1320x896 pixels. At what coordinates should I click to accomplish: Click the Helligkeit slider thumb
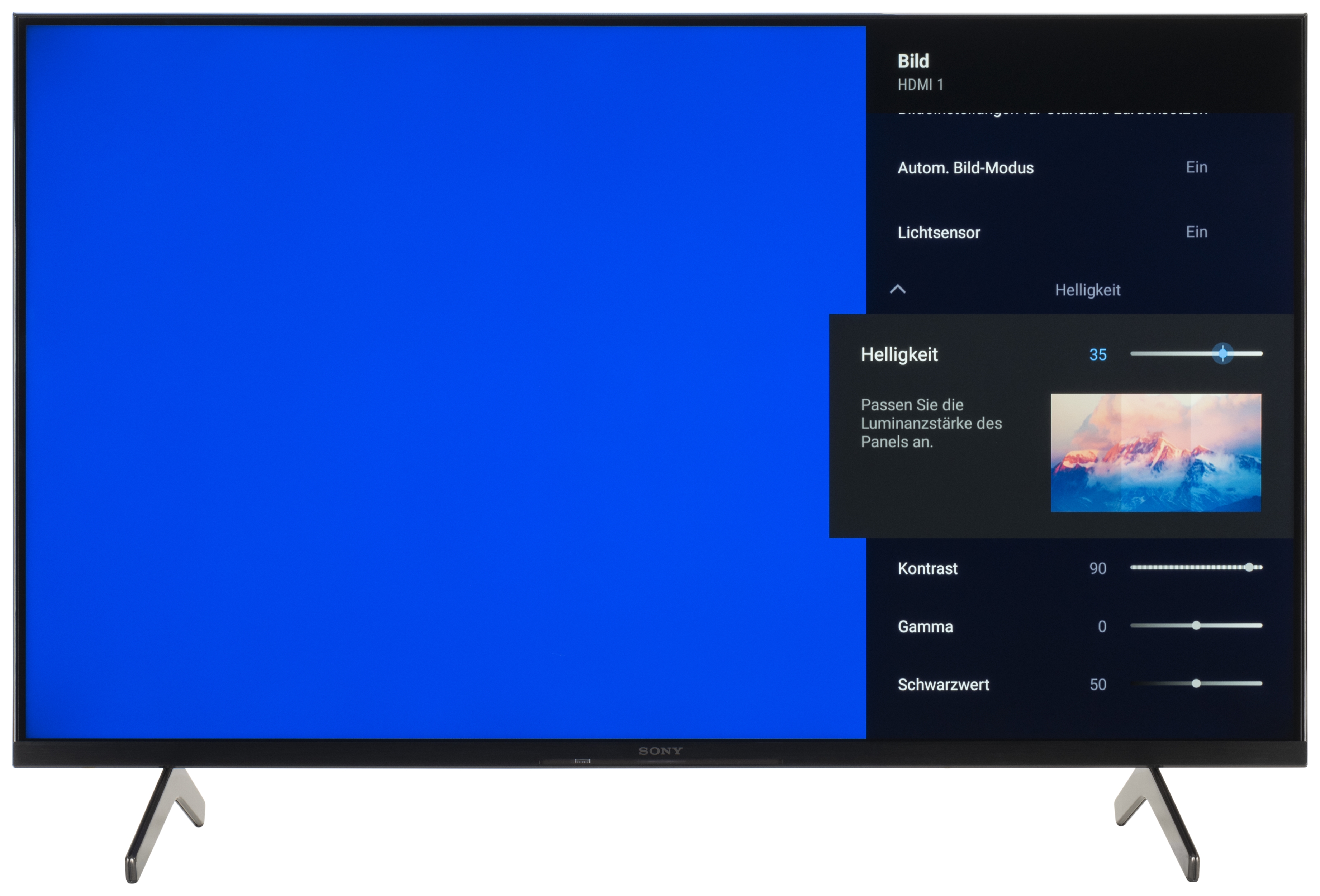point(1222,354)
